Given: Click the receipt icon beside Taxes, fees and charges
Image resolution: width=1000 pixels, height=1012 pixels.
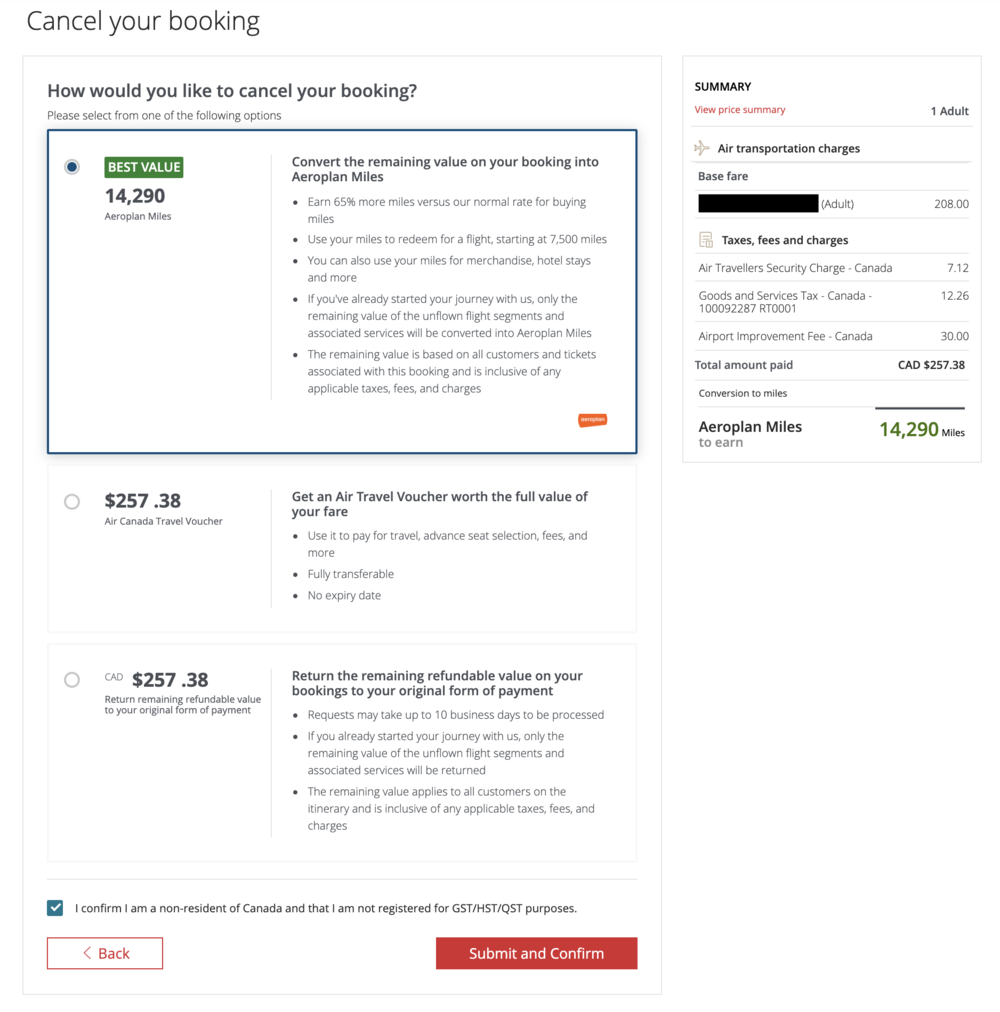Looking at the screenshot, I should click(x=705, y=240).
